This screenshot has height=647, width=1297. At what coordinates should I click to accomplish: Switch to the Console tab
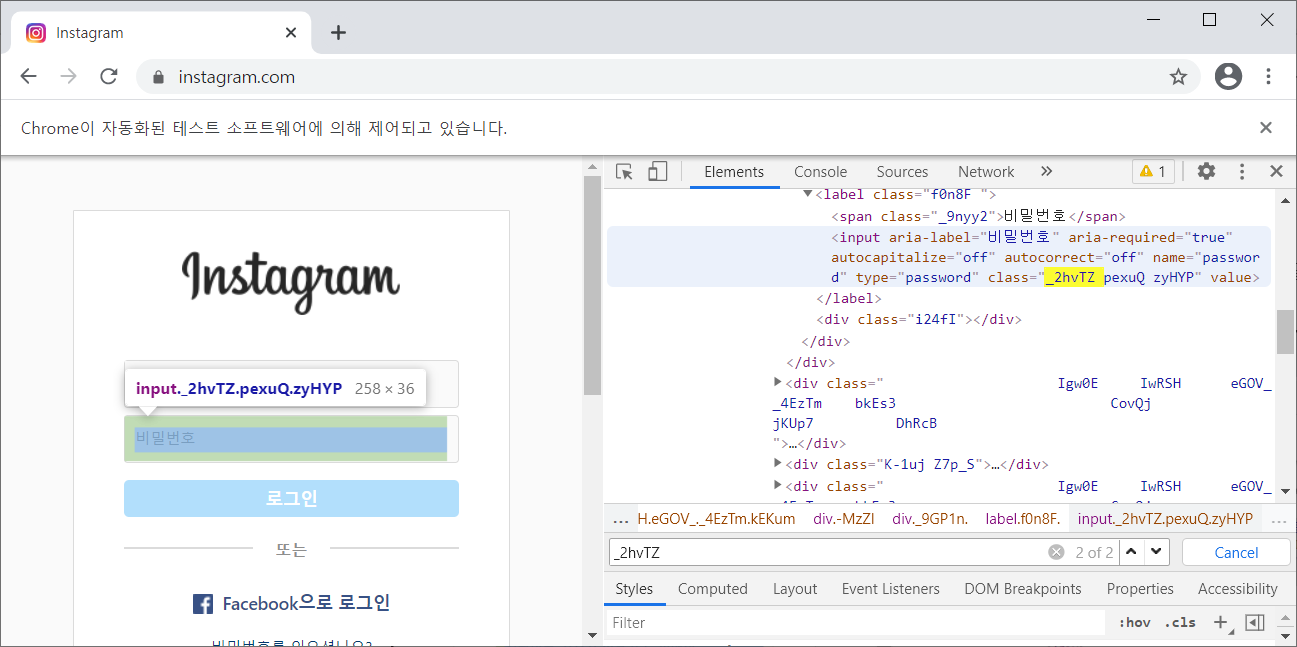820,172
